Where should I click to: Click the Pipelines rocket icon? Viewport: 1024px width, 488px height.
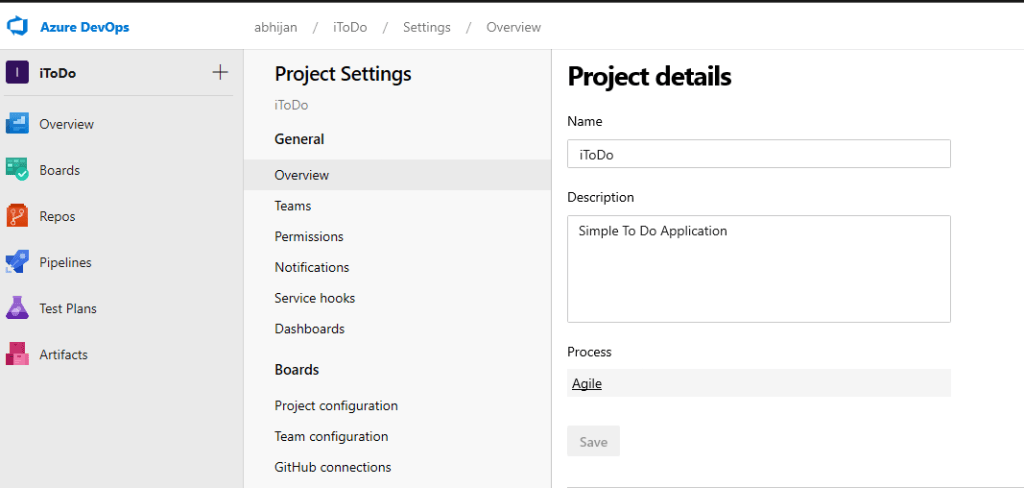[x=17, y=262]
